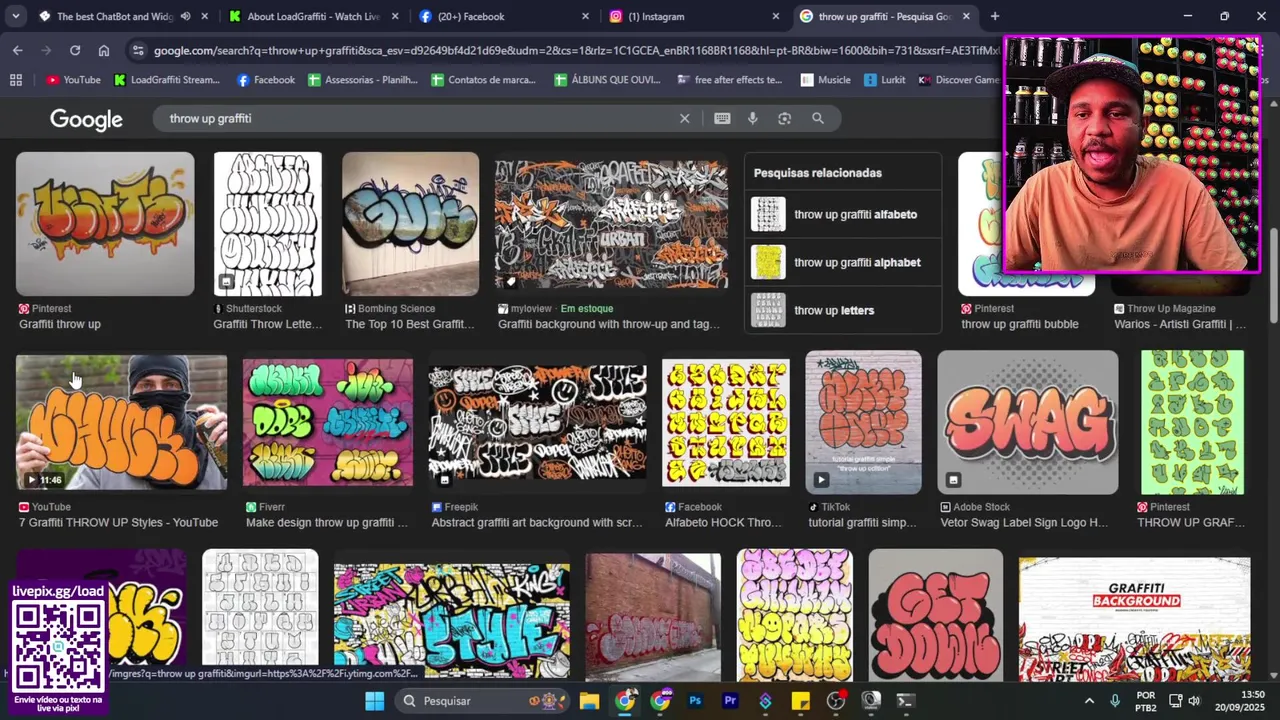
Task: Close the Facebook tab
Action: [586, 16]
